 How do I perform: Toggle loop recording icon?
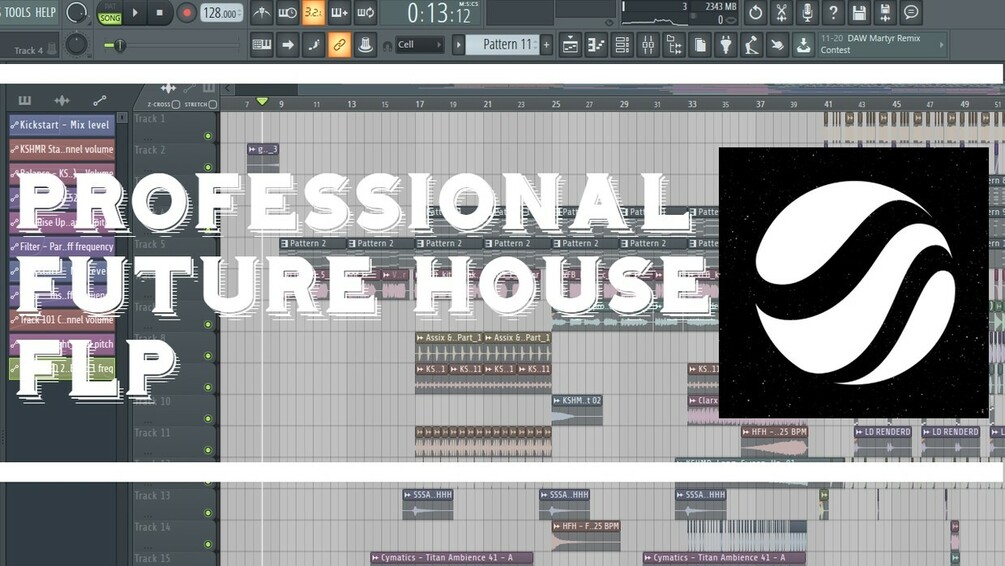coord(365,12)
